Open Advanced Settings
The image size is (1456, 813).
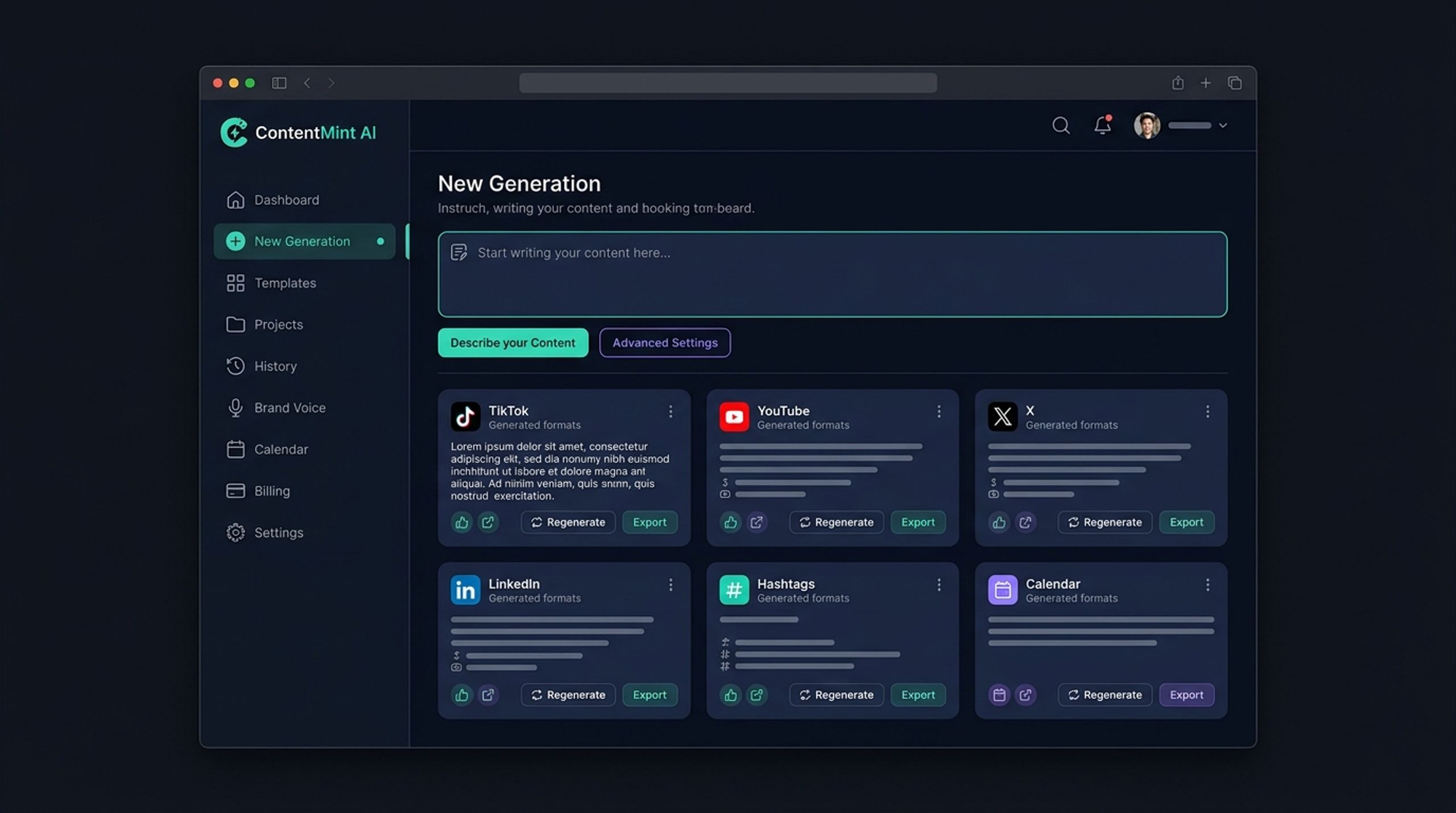pos(665,342)
